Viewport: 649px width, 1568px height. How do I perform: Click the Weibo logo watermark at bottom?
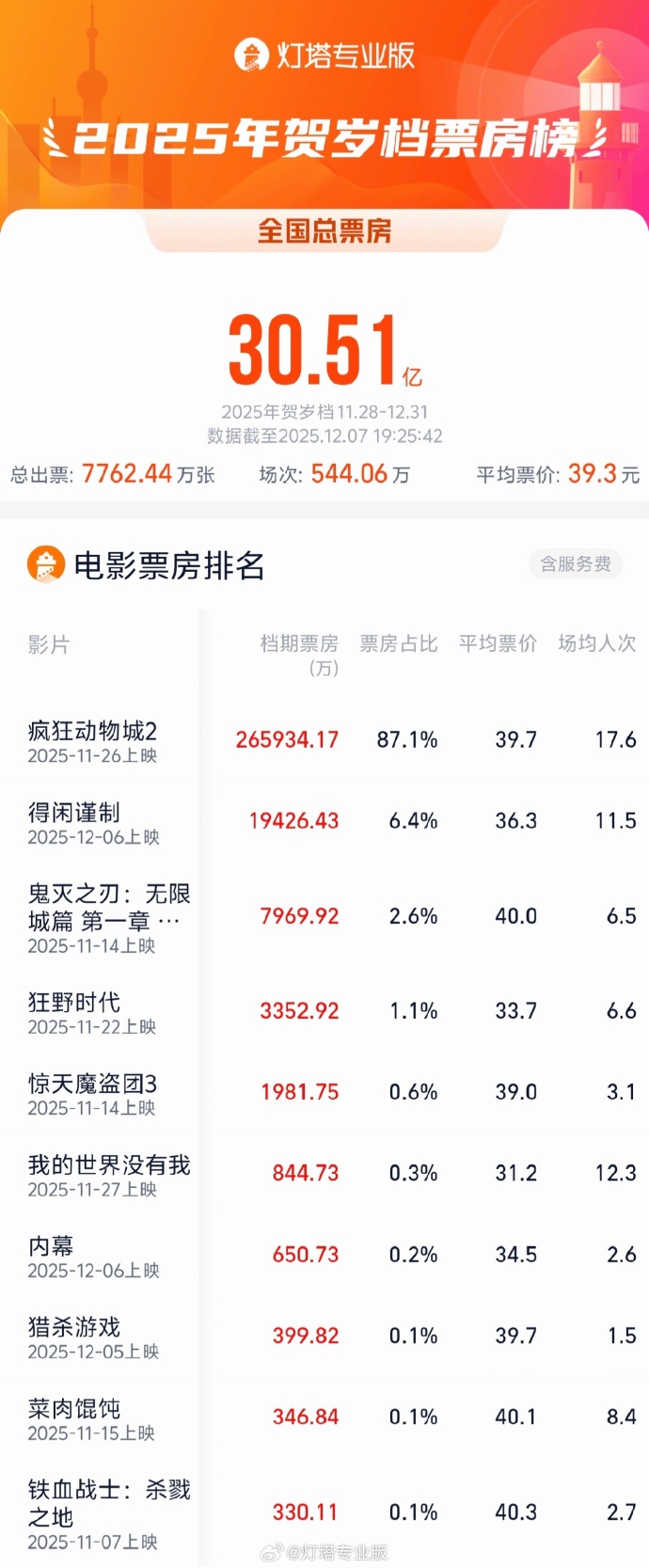tap(271, 1552)
